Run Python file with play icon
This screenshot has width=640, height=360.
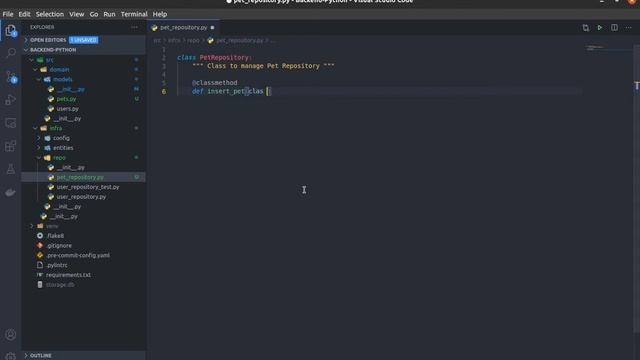pos(600,27)
